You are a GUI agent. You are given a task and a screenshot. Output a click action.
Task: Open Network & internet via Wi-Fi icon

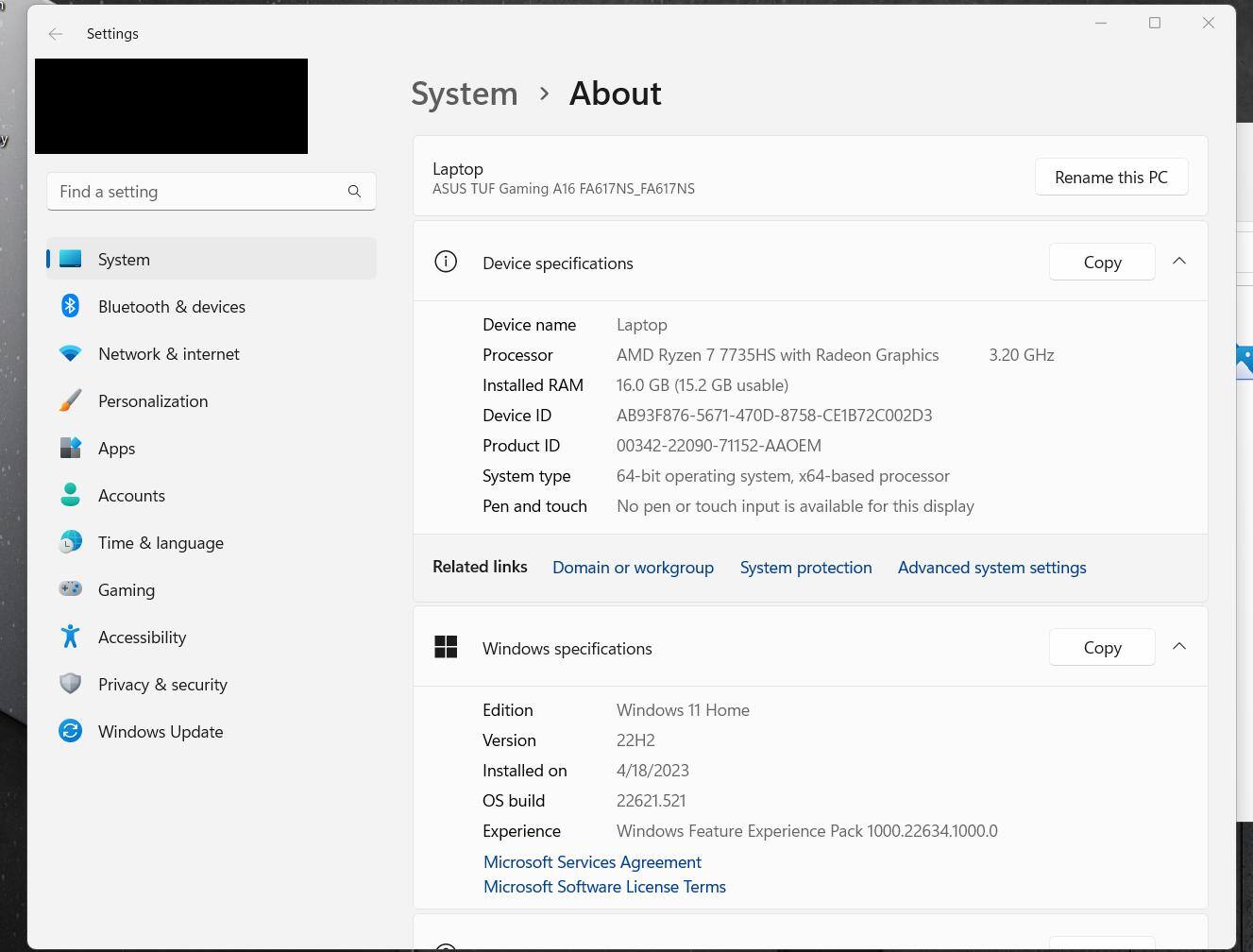tap(70, 353)
